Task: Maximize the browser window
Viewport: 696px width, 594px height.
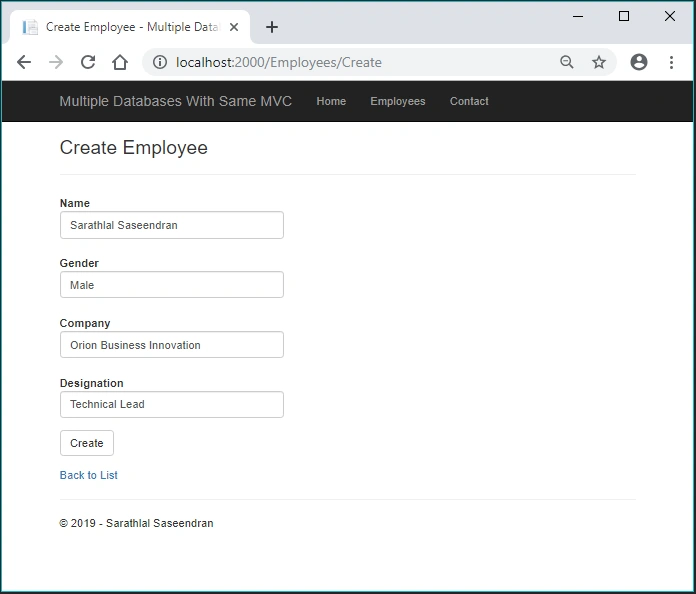Action: point(624,16)
